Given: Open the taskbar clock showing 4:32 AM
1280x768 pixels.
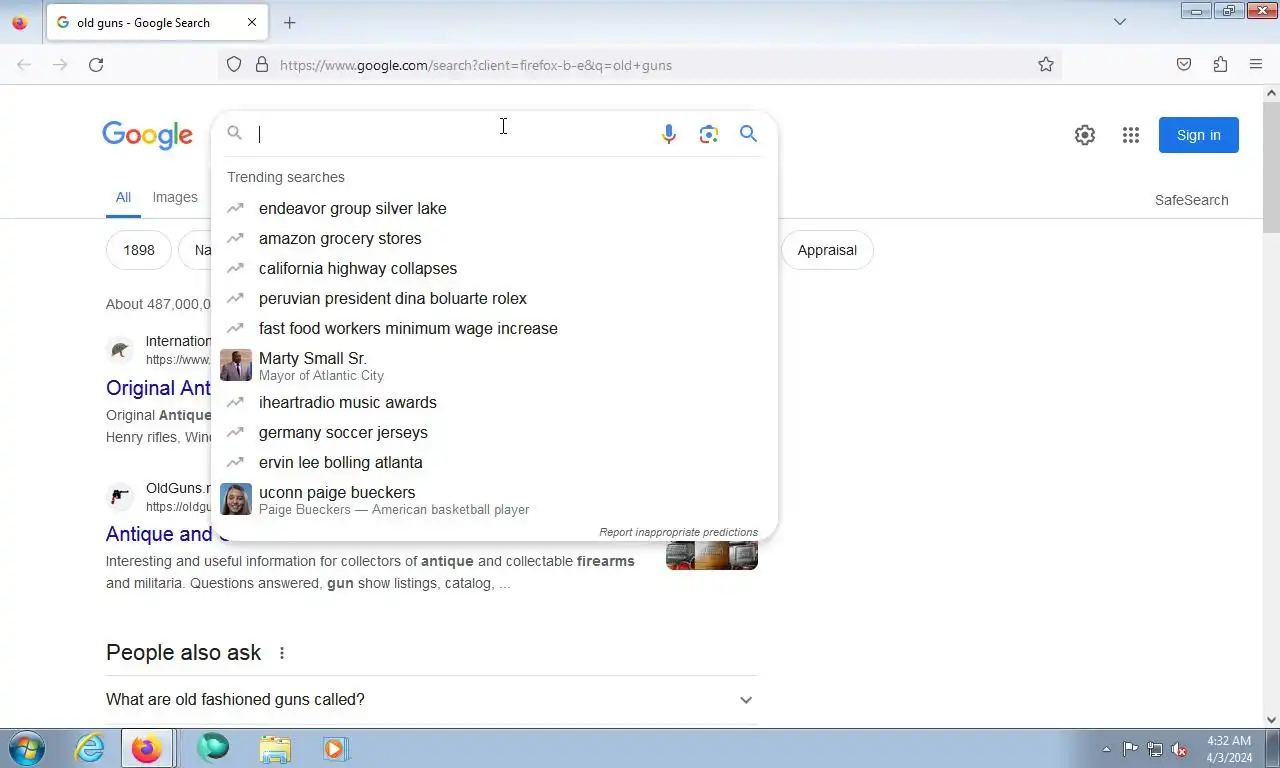Looking at the screenshot, I should (x=1229, y=749).
